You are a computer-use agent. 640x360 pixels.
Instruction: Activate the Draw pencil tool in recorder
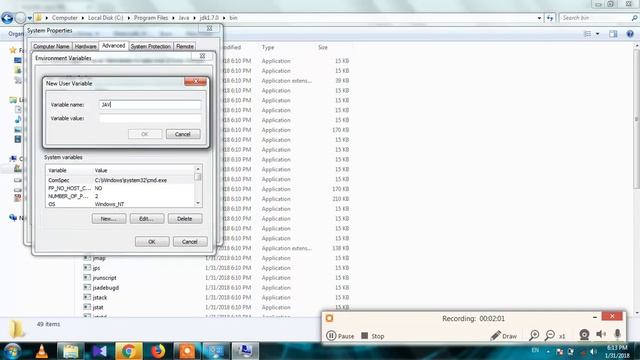(504, 336)
